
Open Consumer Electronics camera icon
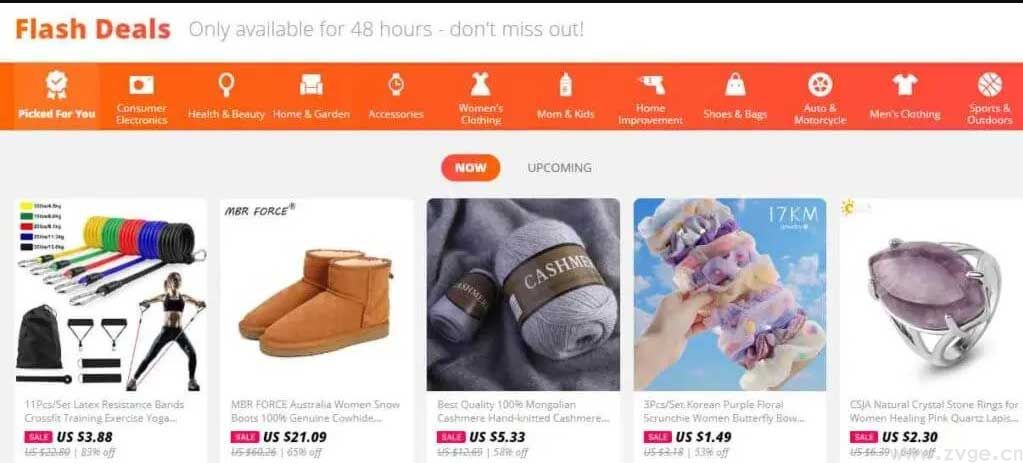(x=141, y=85)
